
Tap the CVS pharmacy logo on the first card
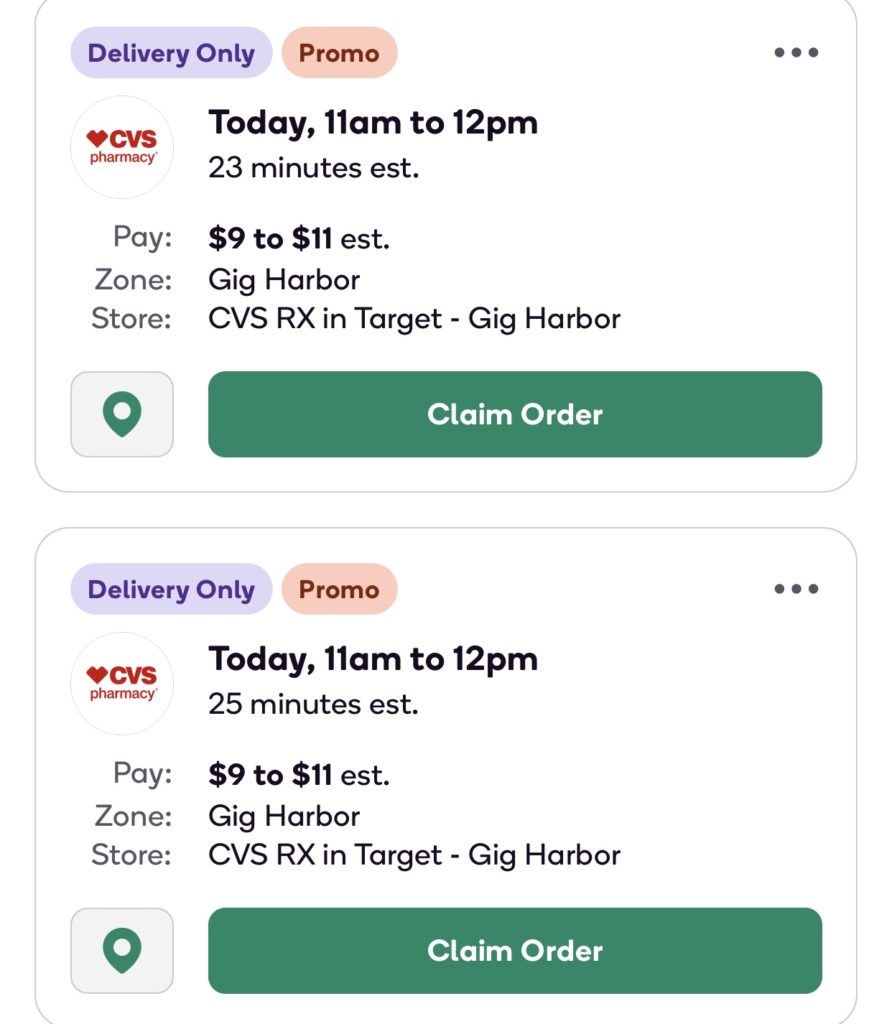[122, 147]
